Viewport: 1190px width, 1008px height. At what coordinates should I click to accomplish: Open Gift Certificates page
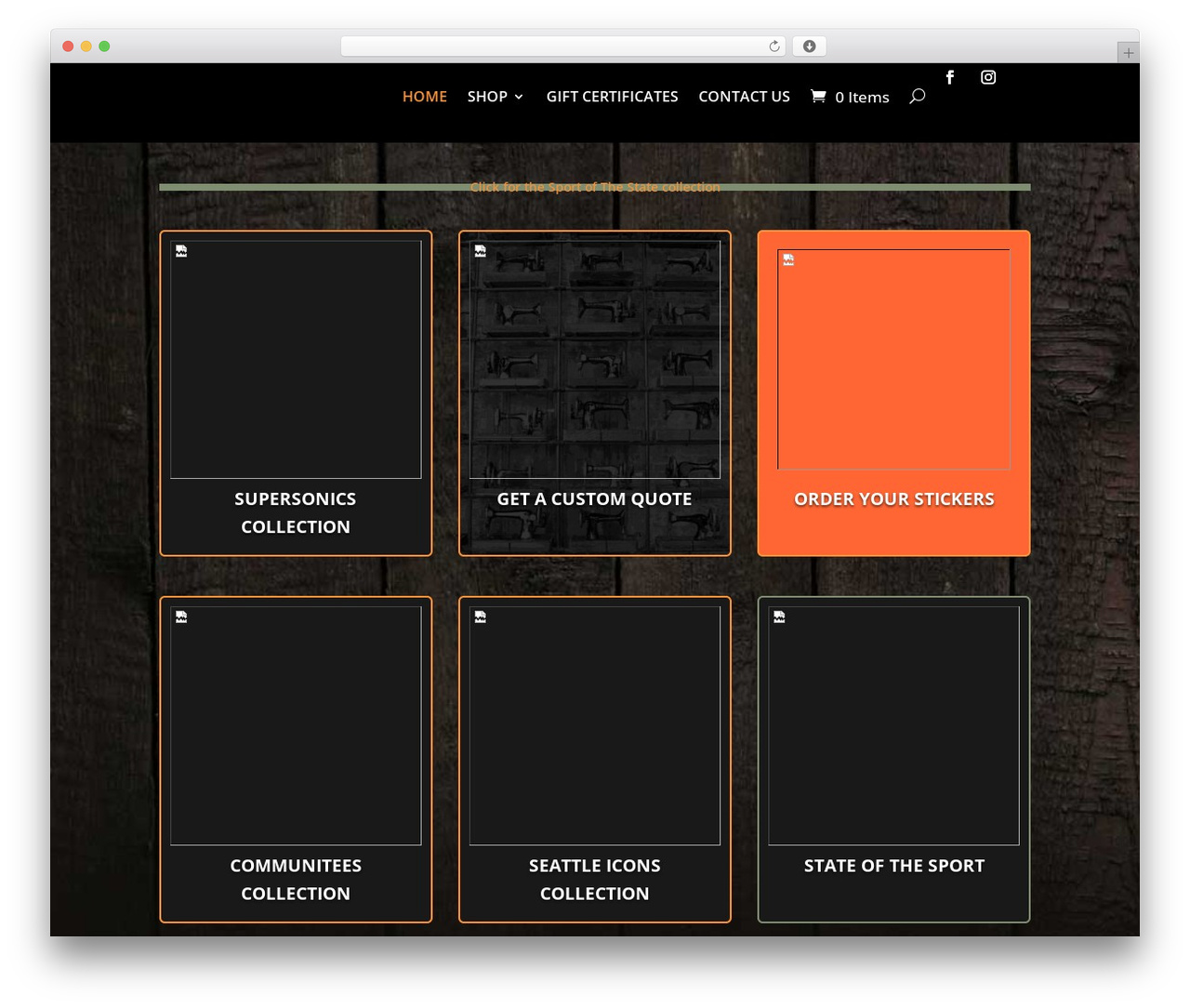click(x=613, y=97)
